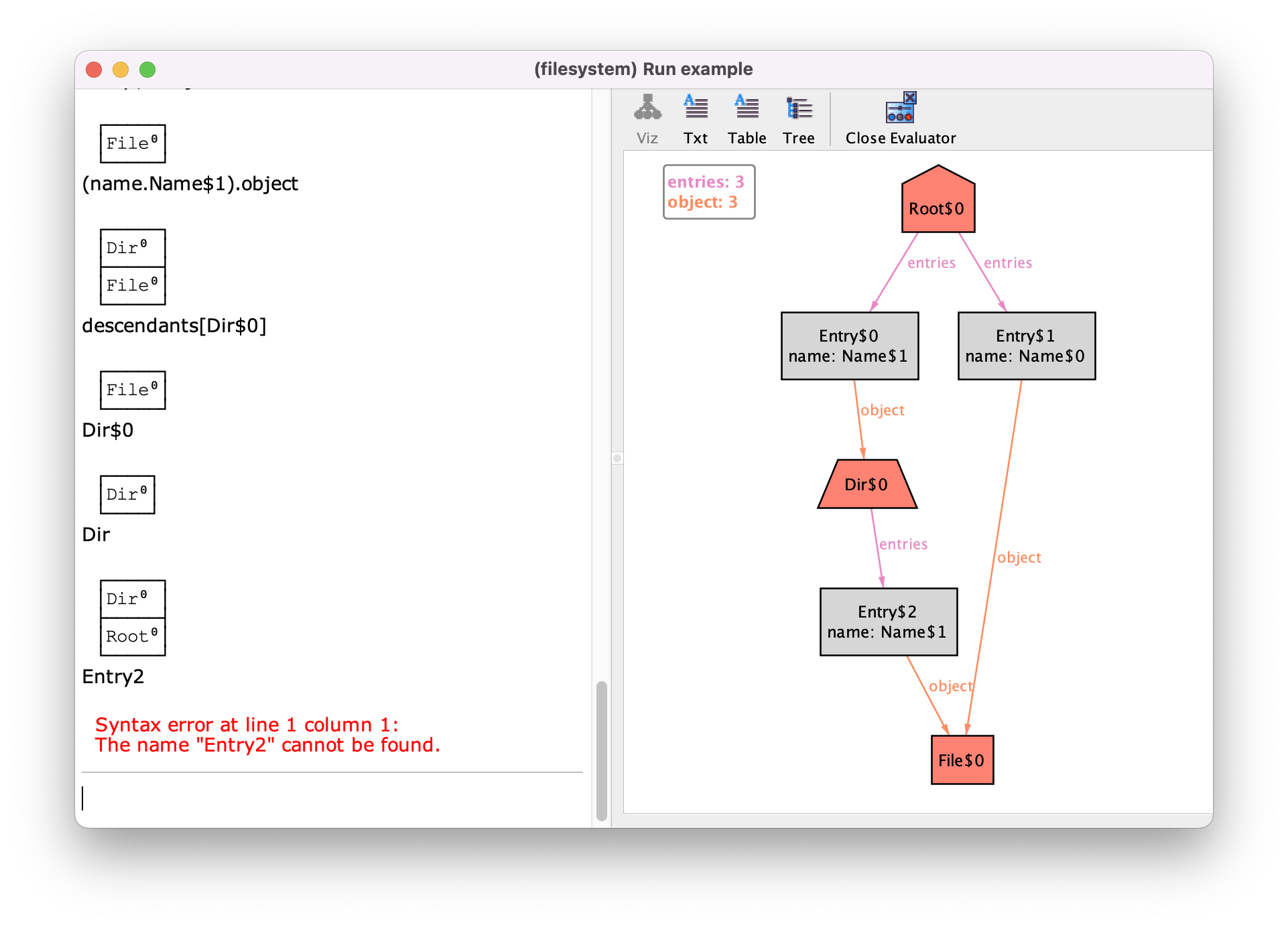
Task: Show the Table view icon
Action: click(747, 109)
